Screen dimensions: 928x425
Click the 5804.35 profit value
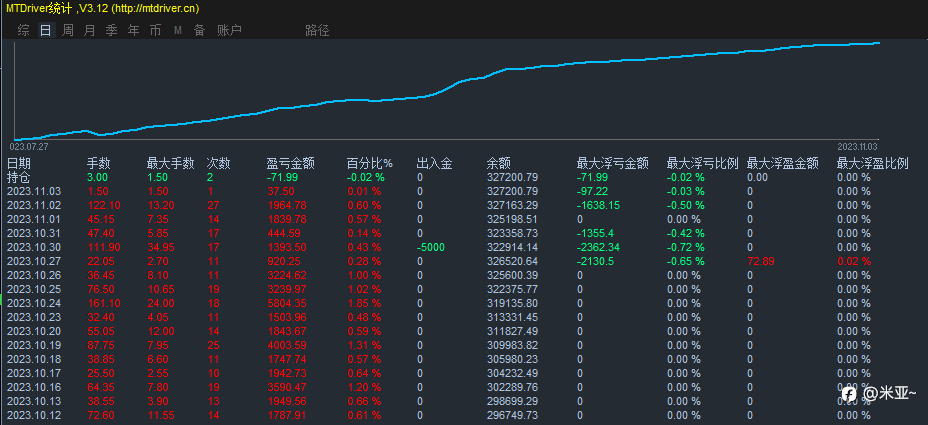[x=287, y=302]
